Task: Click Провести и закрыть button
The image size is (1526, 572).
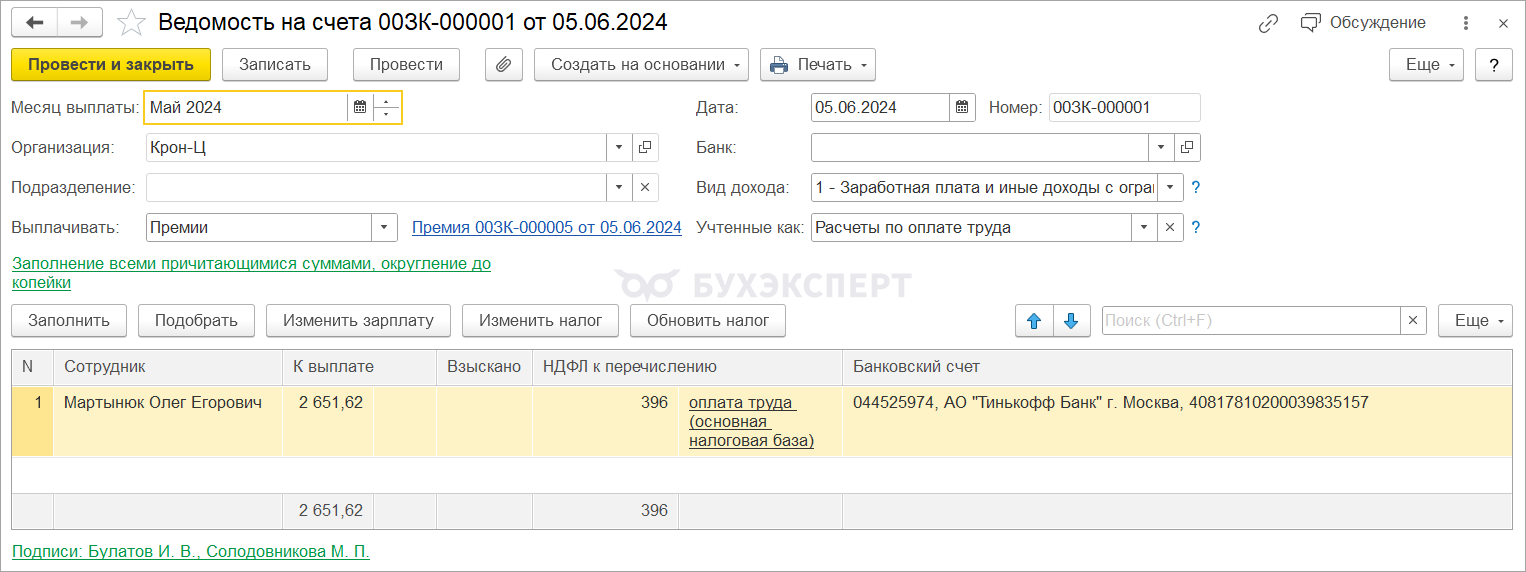Action: [111, 65]
